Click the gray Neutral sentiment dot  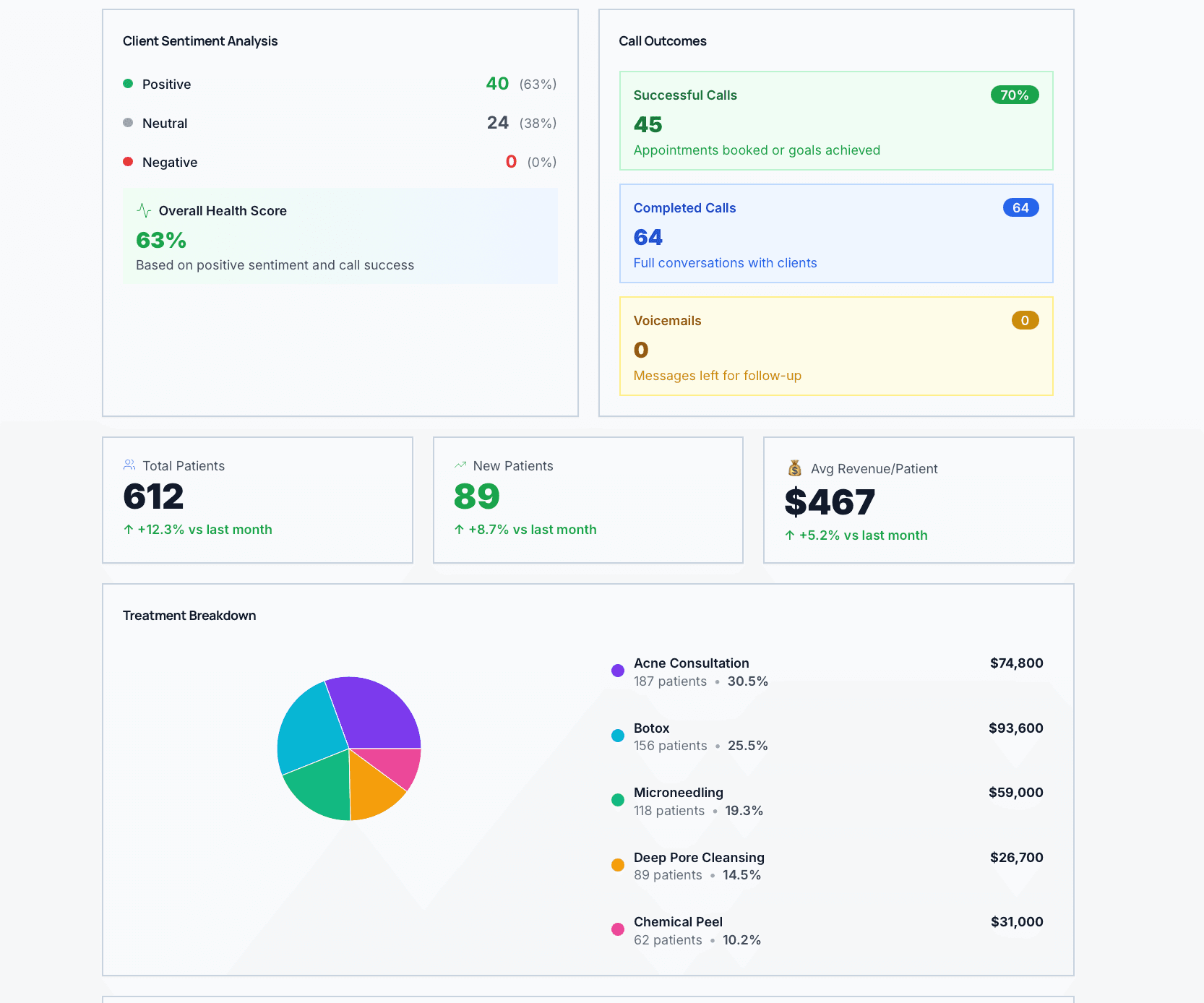point(128,123)
